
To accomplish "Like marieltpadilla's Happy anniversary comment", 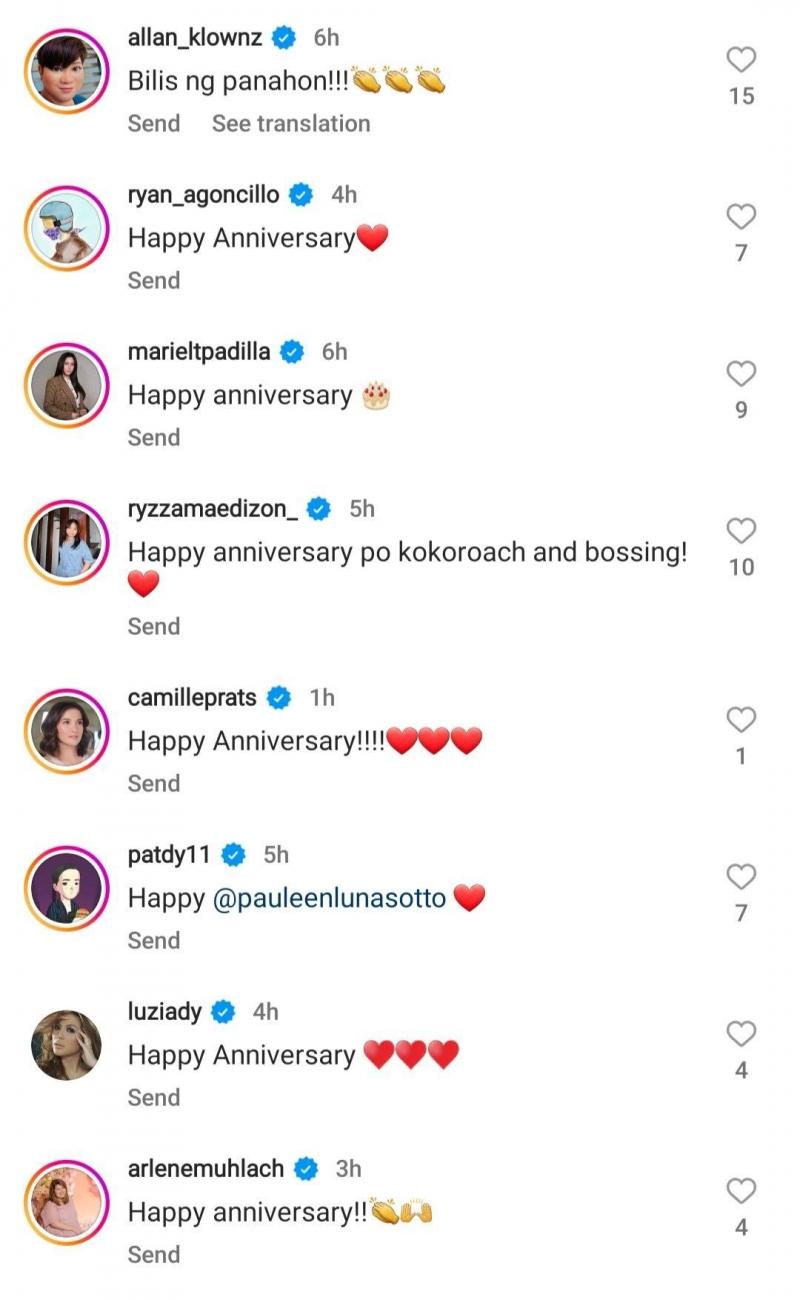I will point(741,374).
